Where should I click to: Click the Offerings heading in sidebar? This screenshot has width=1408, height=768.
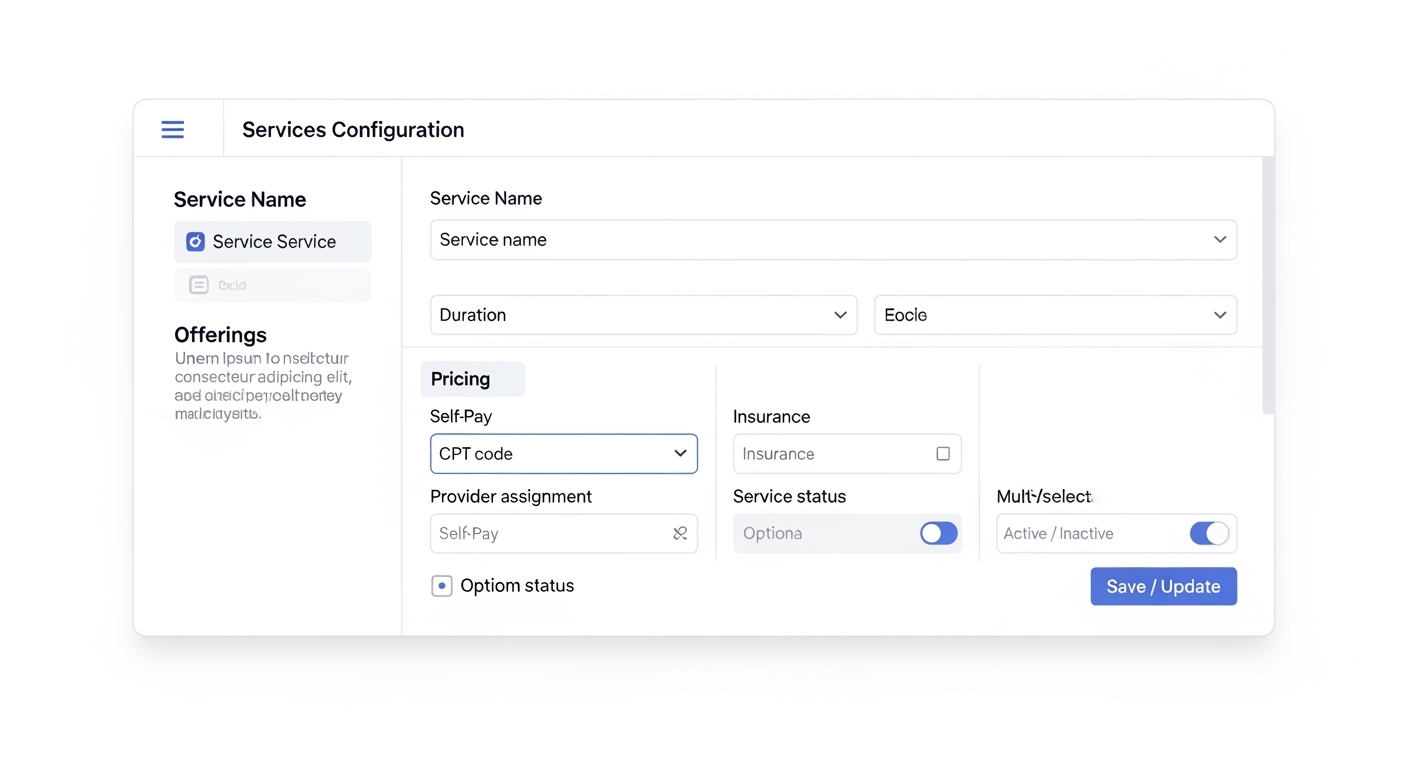point(220,335)
